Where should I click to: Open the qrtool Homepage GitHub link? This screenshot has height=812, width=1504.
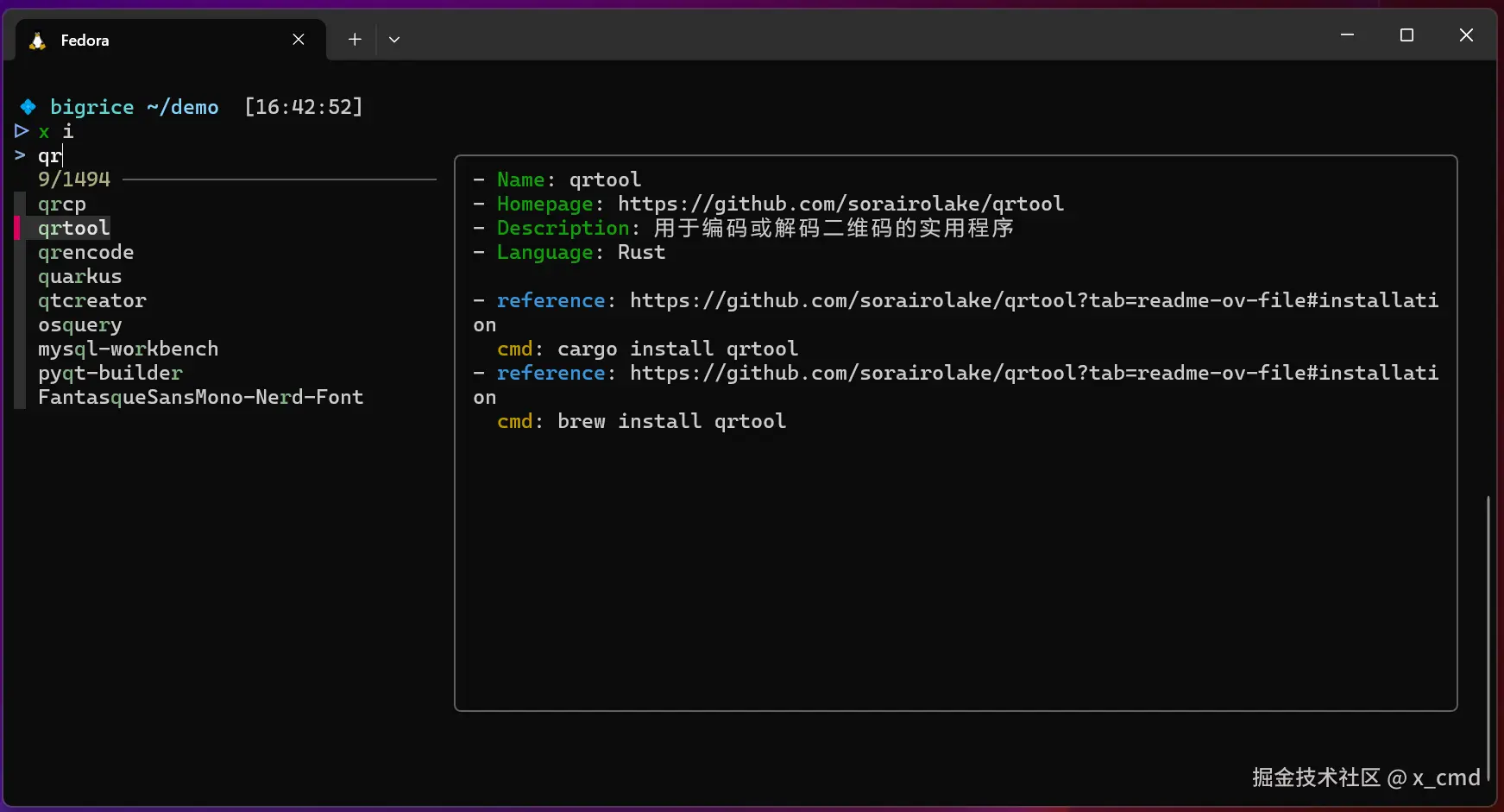click(840, 204)
